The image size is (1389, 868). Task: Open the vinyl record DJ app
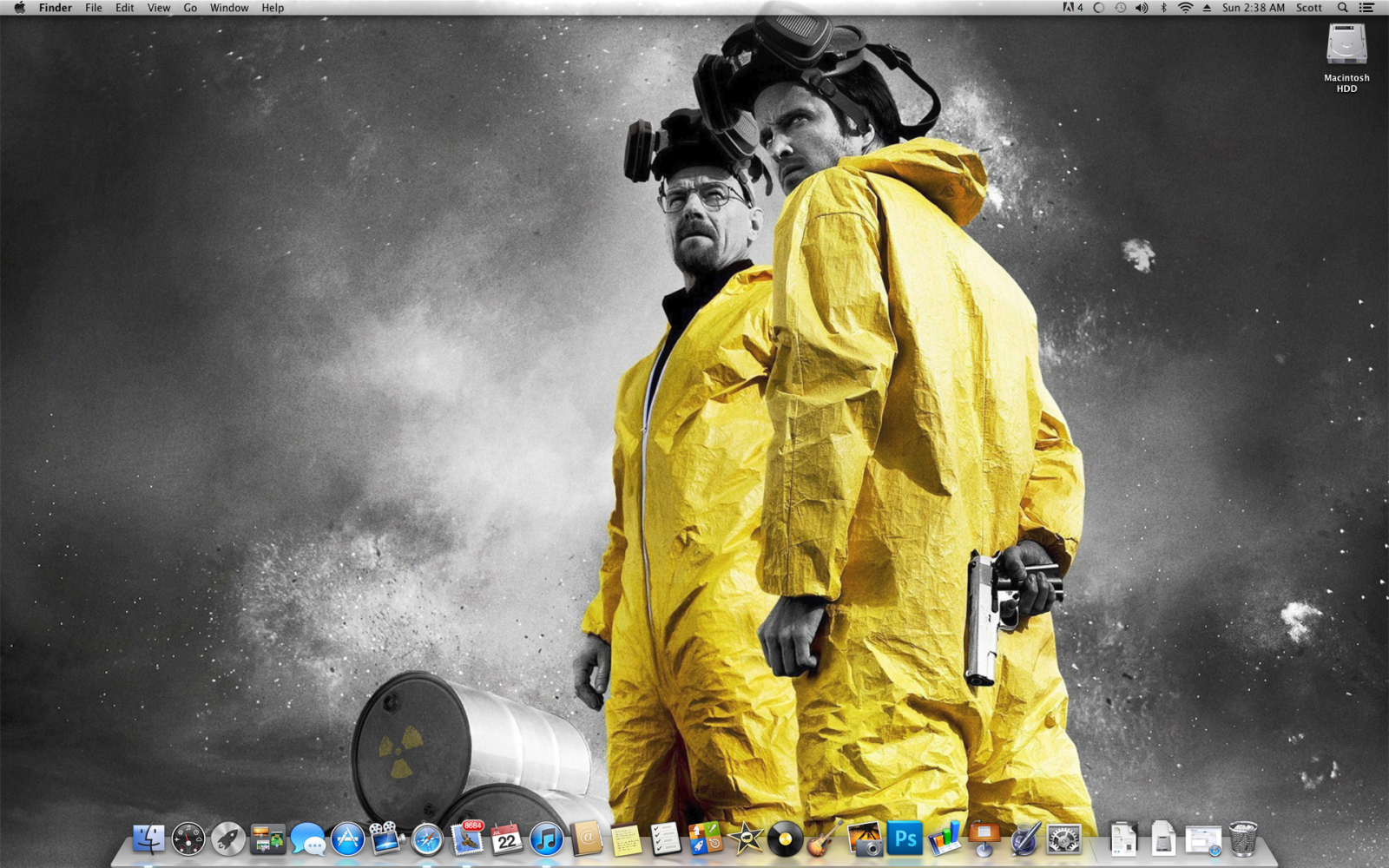point(786,839)
